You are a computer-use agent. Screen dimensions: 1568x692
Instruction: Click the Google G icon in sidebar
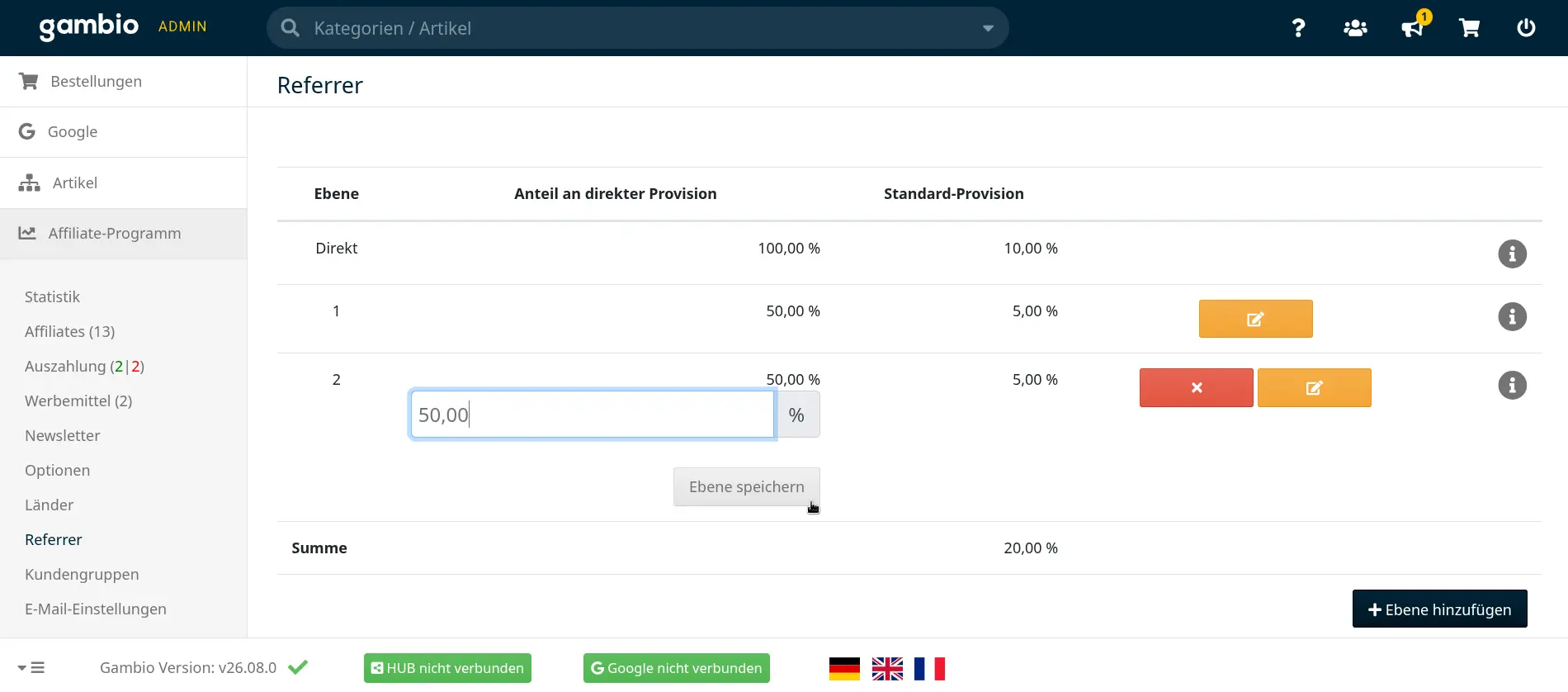[x=27, y=131]
